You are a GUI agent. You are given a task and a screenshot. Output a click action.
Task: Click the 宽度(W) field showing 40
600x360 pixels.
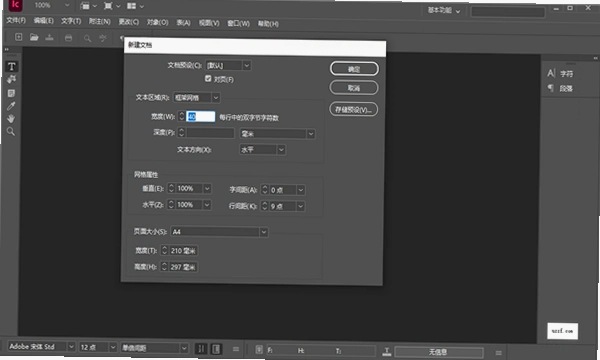coord(201,117)
